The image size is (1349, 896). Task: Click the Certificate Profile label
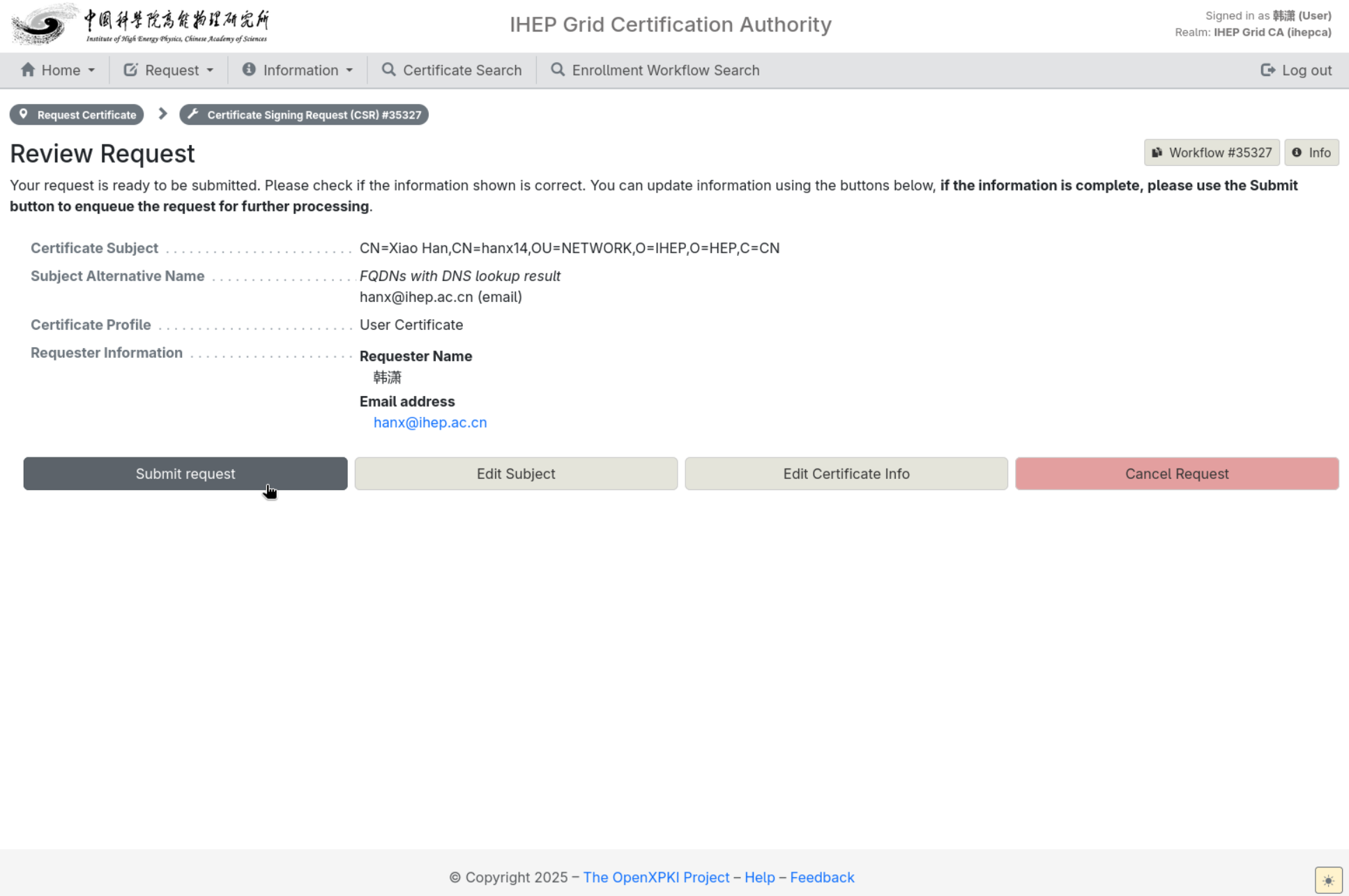91,325
